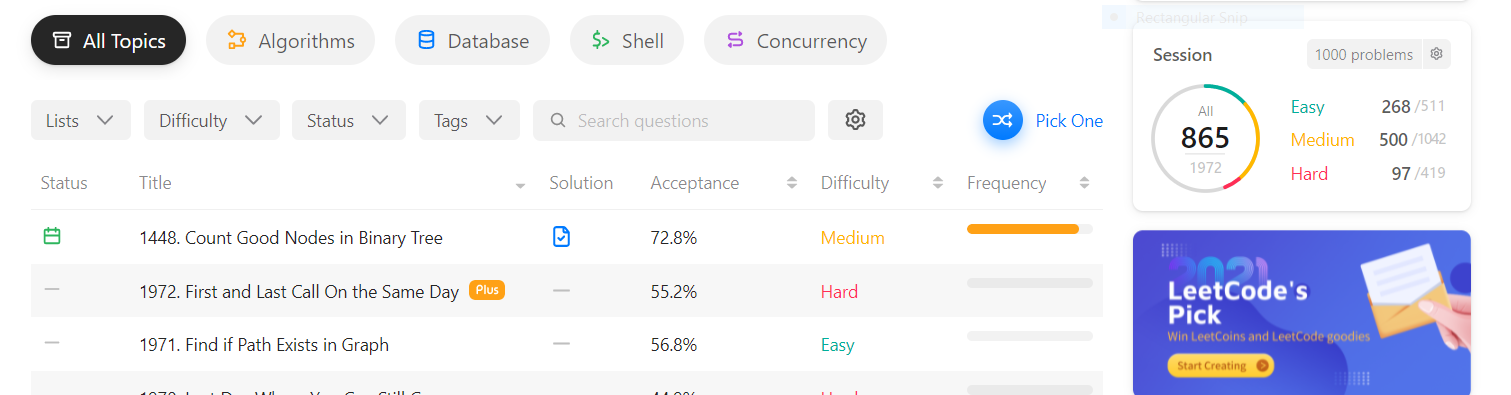Sort by Acceptance column arrows
Viewport: 1511px width, 395px height.
click(792, 183)
